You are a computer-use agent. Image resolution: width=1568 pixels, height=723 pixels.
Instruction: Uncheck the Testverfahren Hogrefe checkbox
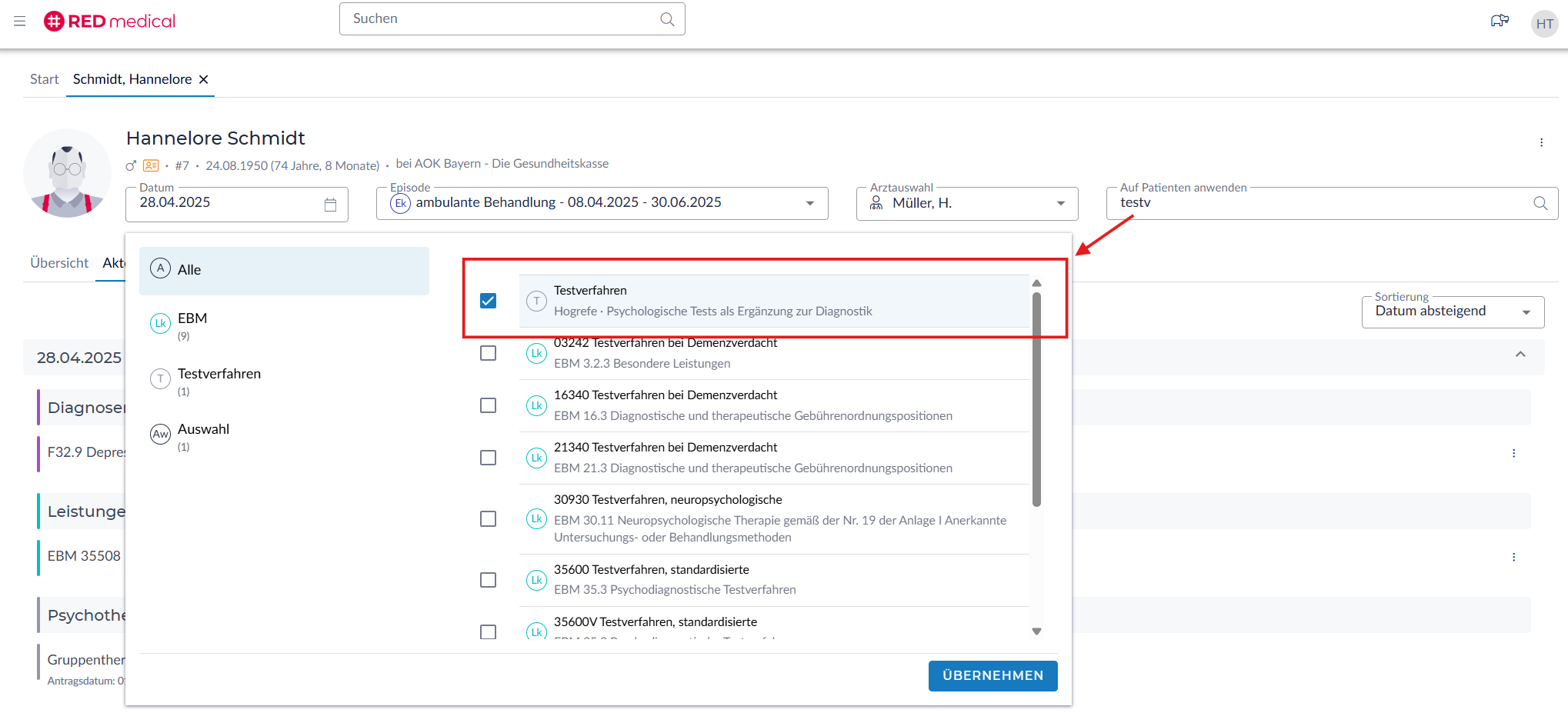pos(488,301)
